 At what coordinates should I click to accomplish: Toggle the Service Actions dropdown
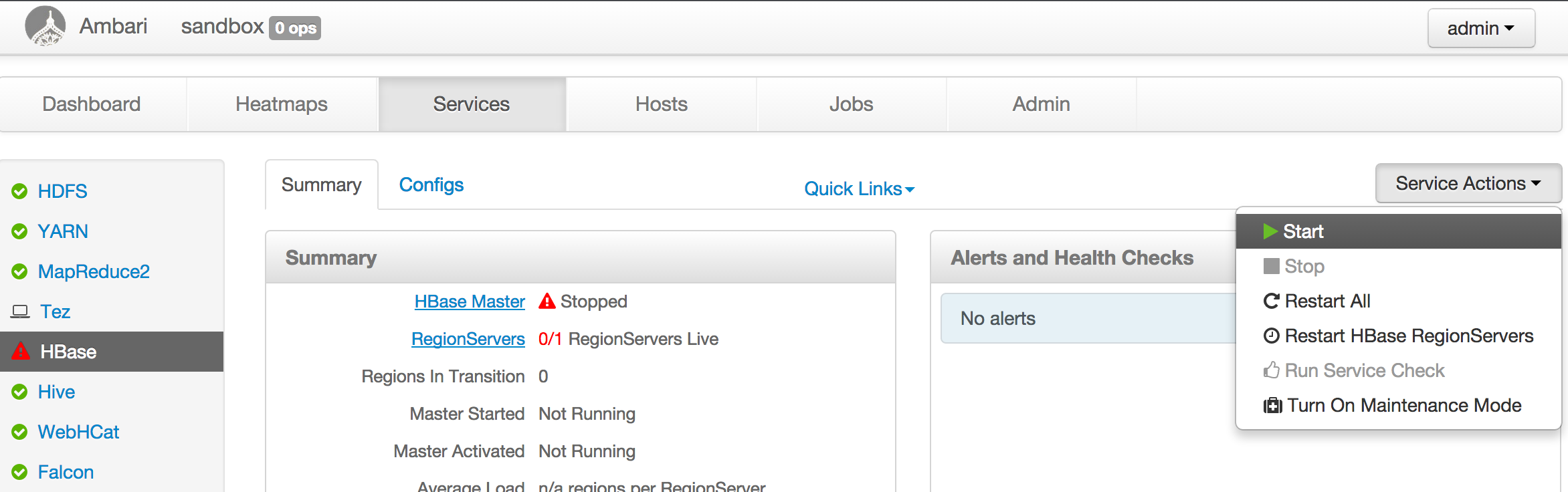[1468, 183]
